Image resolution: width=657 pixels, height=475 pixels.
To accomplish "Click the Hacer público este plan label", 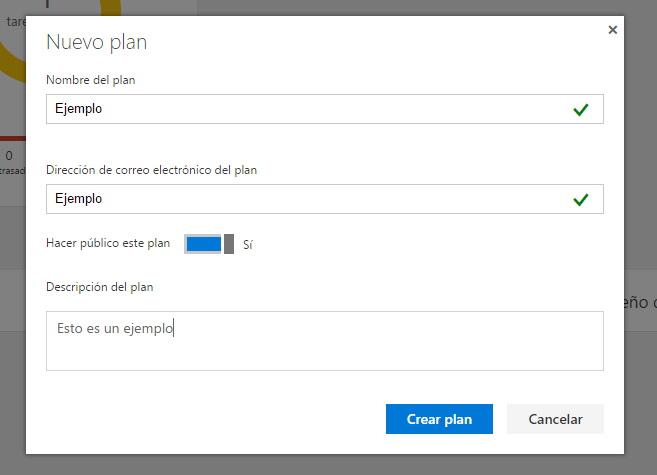I will click(108, 243).
